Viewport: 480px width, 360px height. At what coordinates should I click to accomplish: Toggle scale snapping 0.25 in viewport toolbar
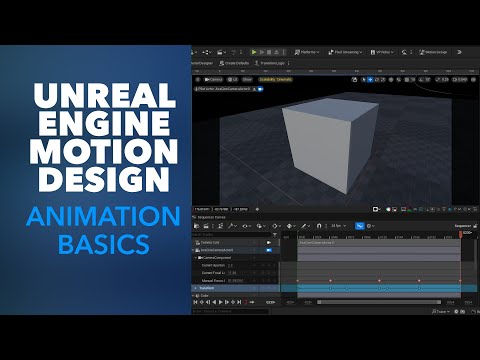[x=442, y=80]
